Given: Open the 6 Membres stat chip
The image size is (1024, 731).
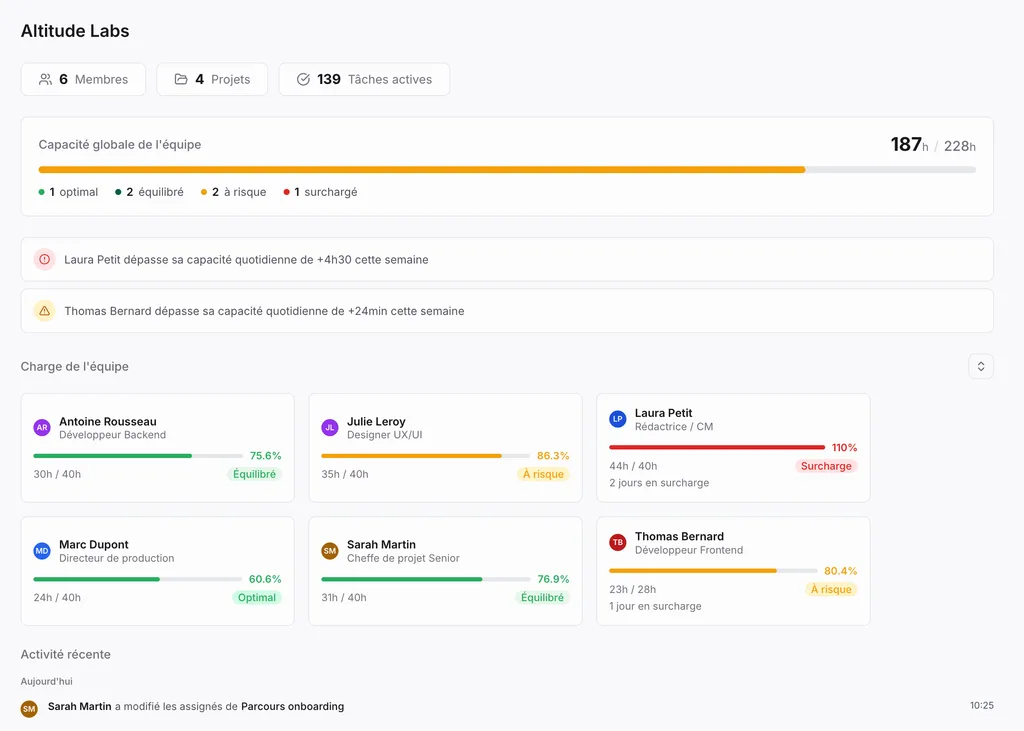Looking at the screenshot, I should pyautogui.click(x=83, y=79).
